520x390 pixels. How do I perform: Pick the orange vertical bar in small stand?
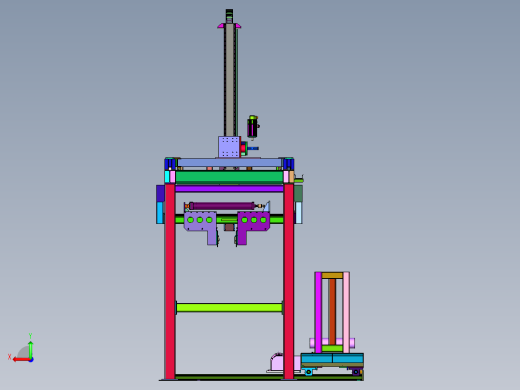coord(332,312)
